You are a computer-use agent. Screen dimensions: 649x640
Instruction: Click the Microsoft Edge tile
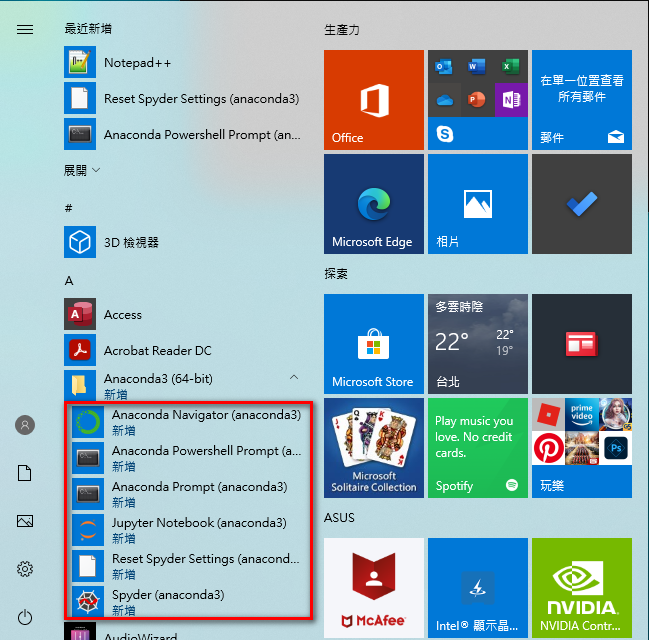[x=374, y=204]
